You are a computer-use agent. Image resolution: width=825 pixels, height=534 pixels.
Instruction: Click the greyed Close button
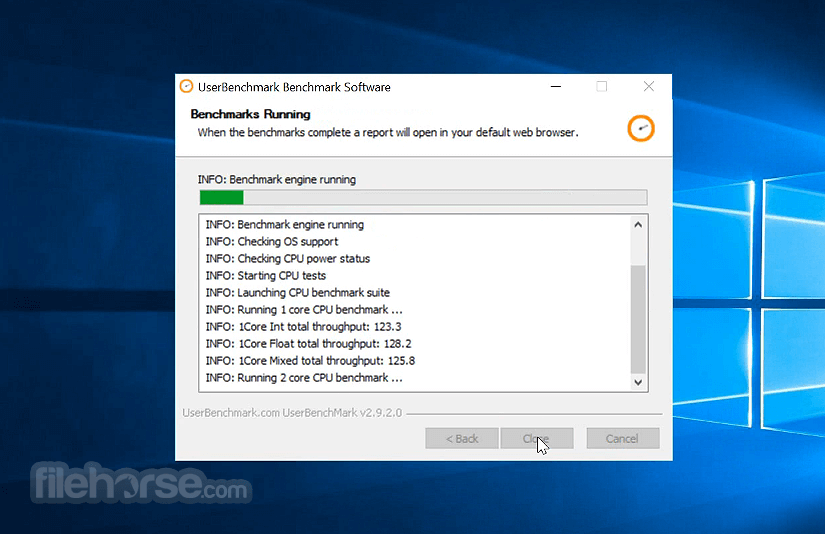pos(537,438)
